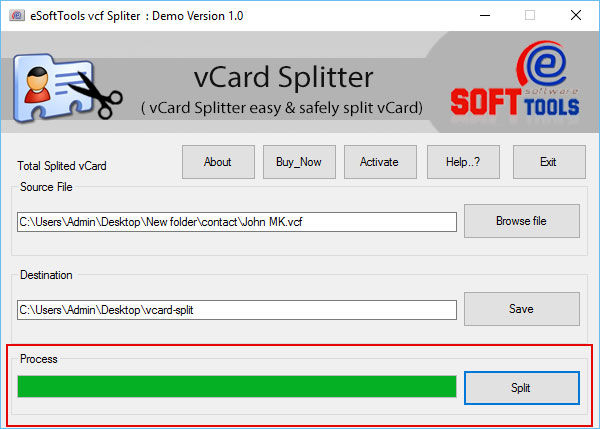Click the green Process progress bar
This screenshot has height=429, width=600.
coord(237,387)
